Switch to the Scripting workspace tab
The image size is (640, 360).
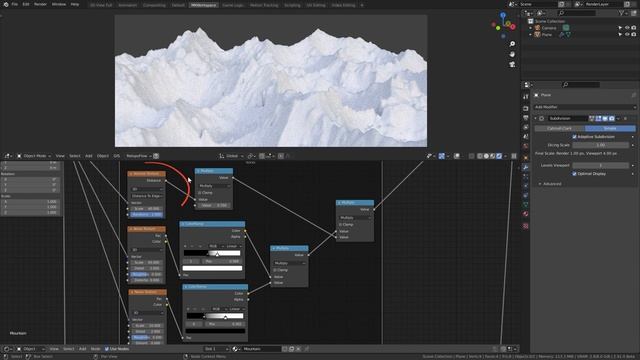click(x=292, y=5)
